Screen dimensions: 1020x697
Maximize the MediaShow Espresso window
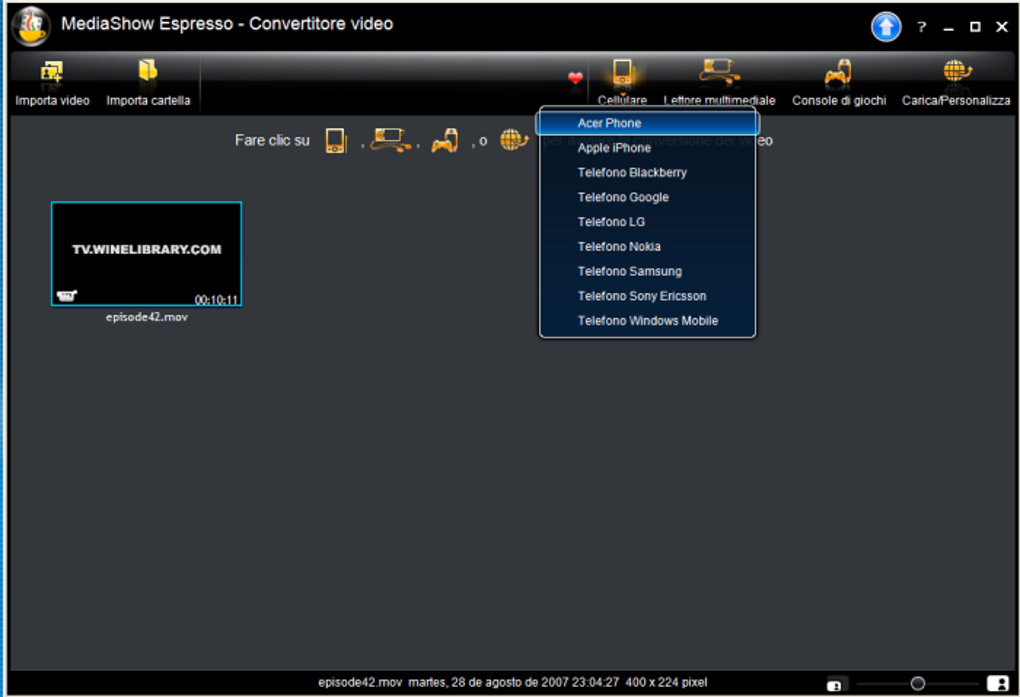click(975, 27)
